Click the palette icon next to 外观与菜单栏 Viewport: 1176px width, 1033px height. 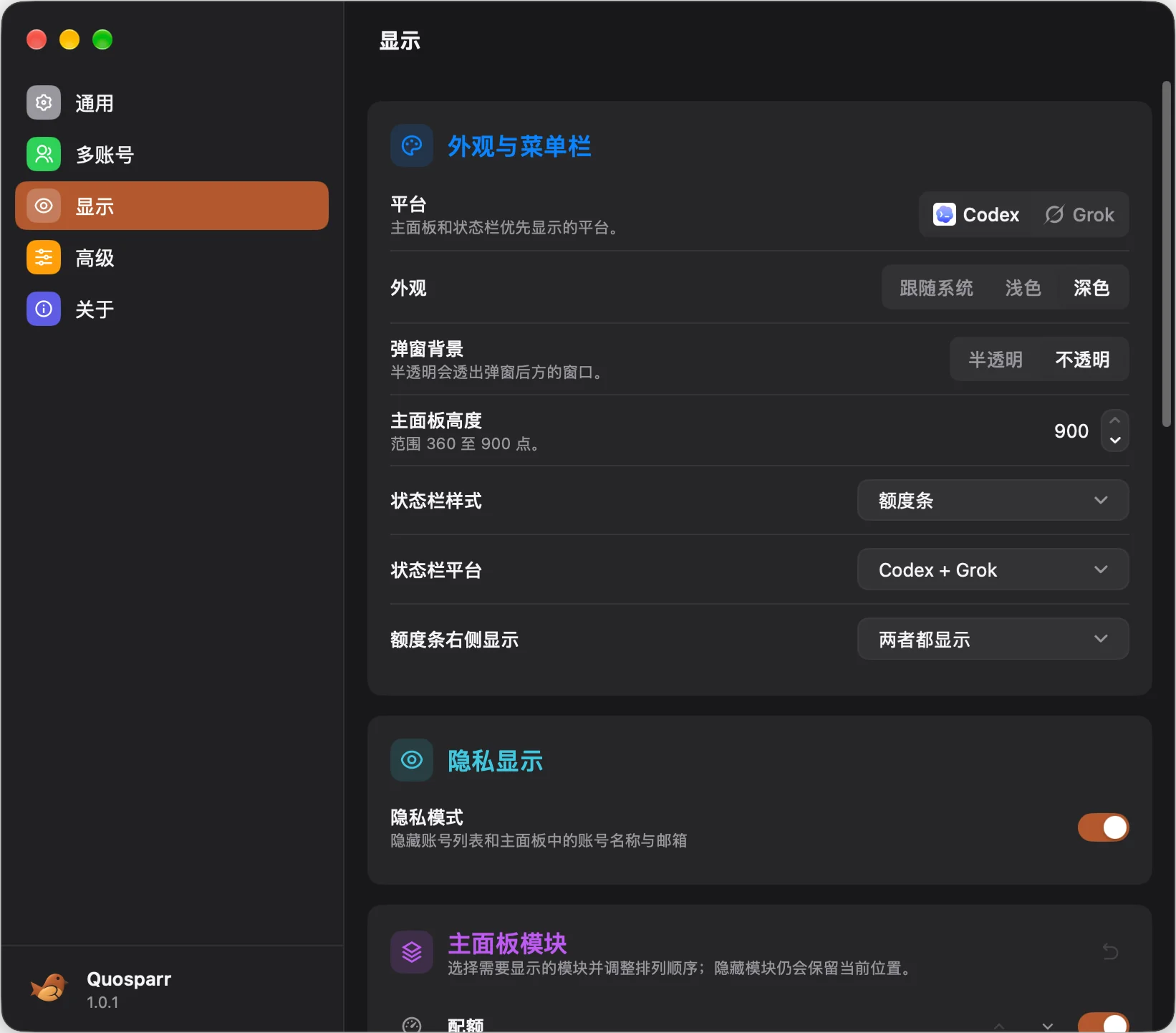(412, 145)
